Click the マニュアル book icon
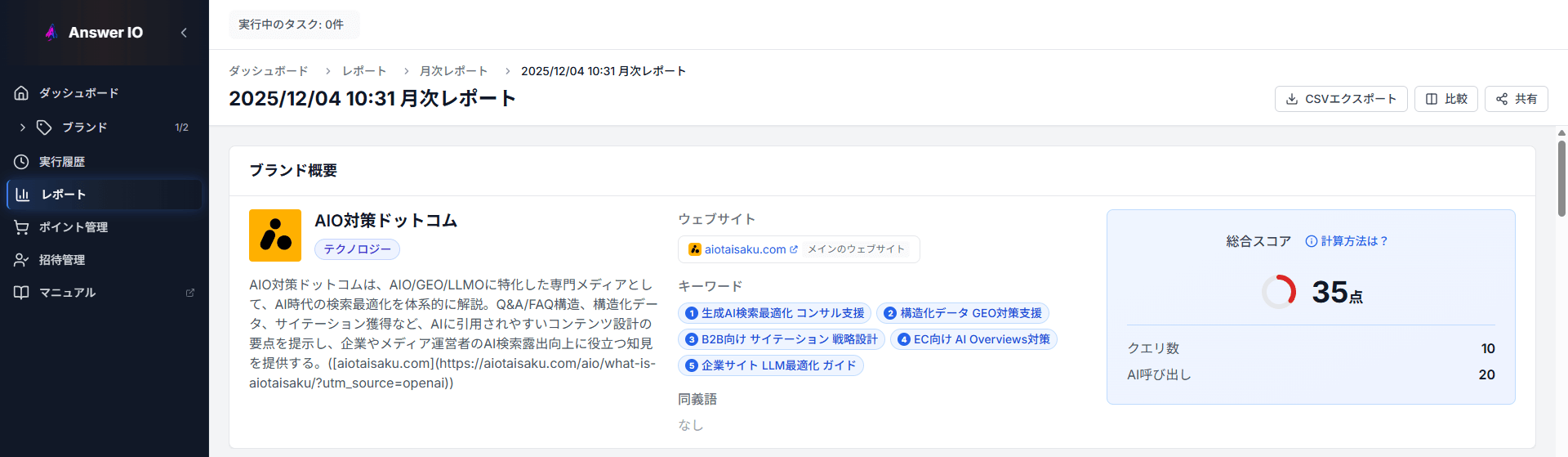 tap(21, 293)
